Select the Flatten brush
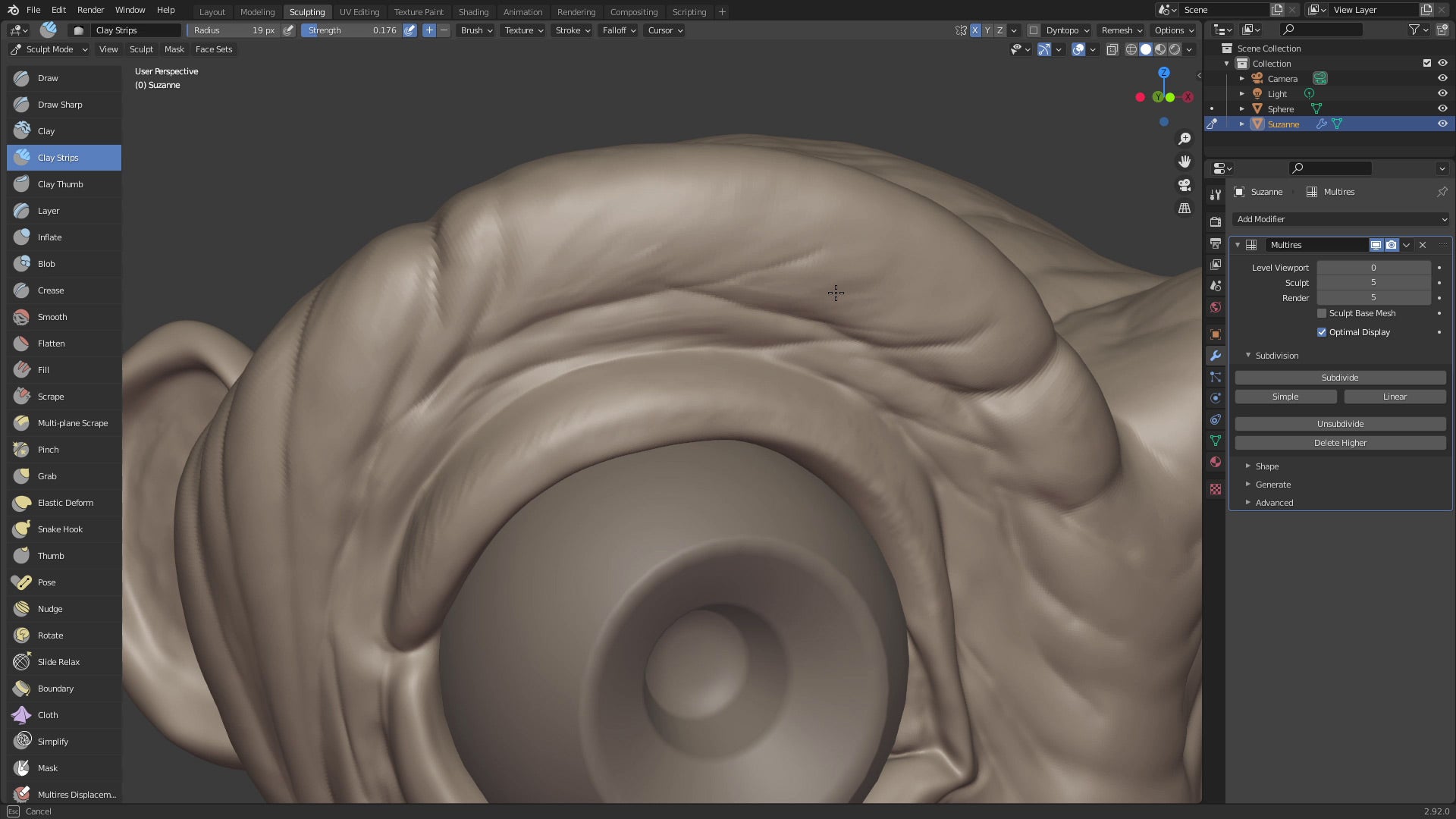 pyautogui.click(x=64, y=344)
